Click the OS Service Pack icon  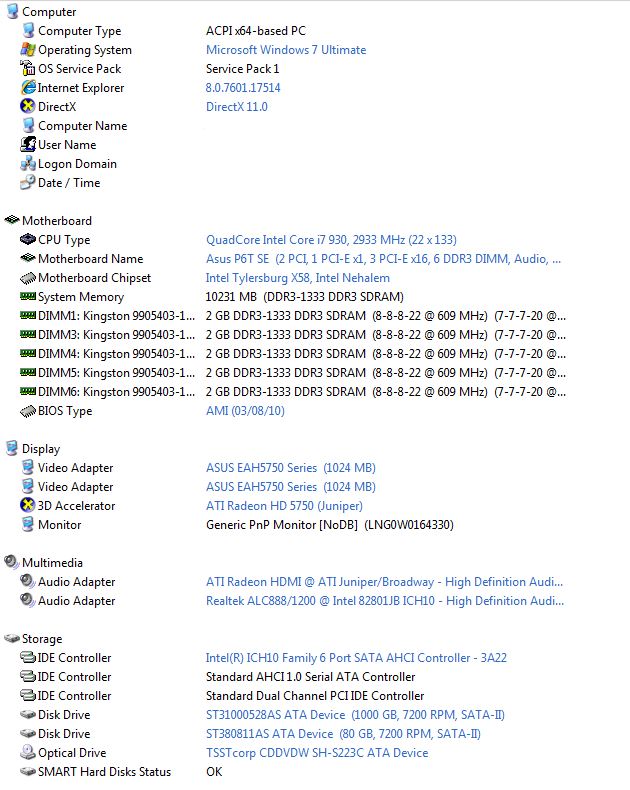(x=28, y=68)
